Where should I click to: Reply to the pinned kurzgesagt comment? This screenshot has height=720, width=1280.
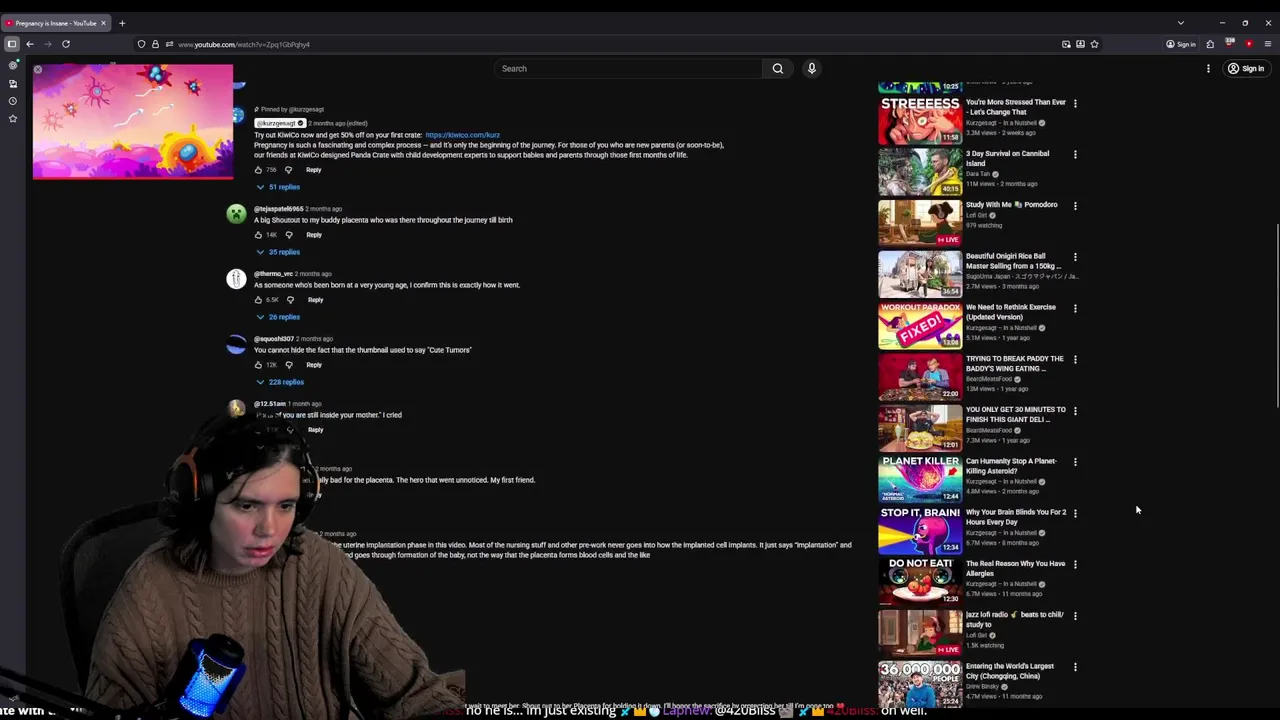314,170
